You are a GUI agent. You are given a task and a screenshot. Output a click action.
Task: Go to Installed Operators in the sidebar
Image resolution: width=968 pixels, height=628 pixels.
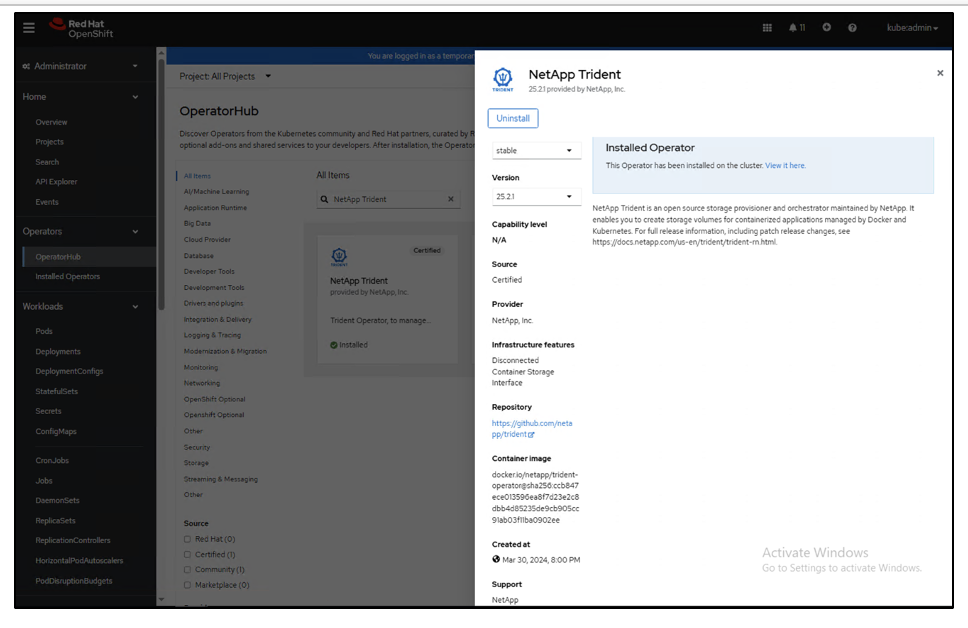(67, 276)
